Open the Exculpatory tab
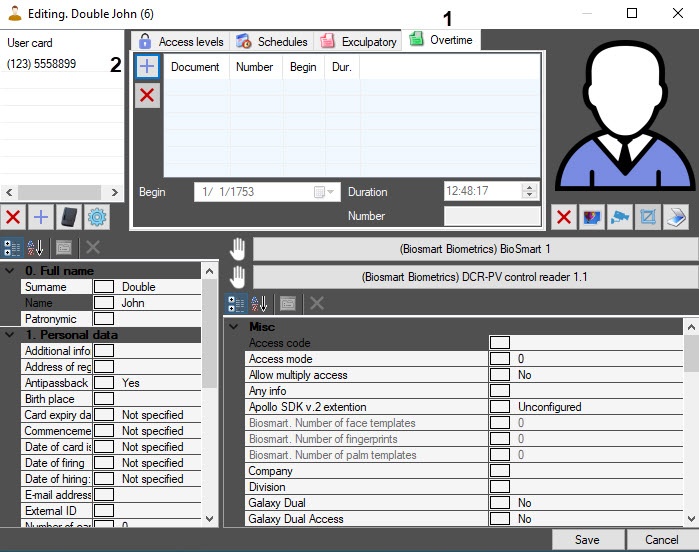The width and height of the screenshot is (699, 552). (x=358, y=41)
